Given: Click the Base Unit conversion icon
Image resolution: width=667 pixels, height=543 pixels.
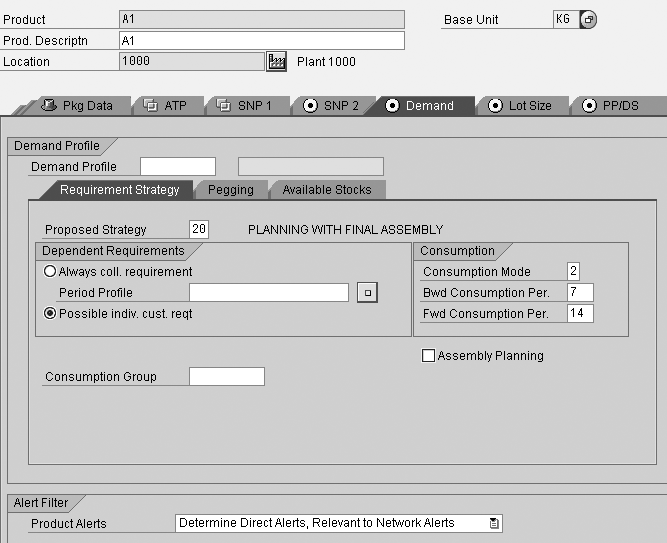Looking at the screenshot, I should point(588,20).
